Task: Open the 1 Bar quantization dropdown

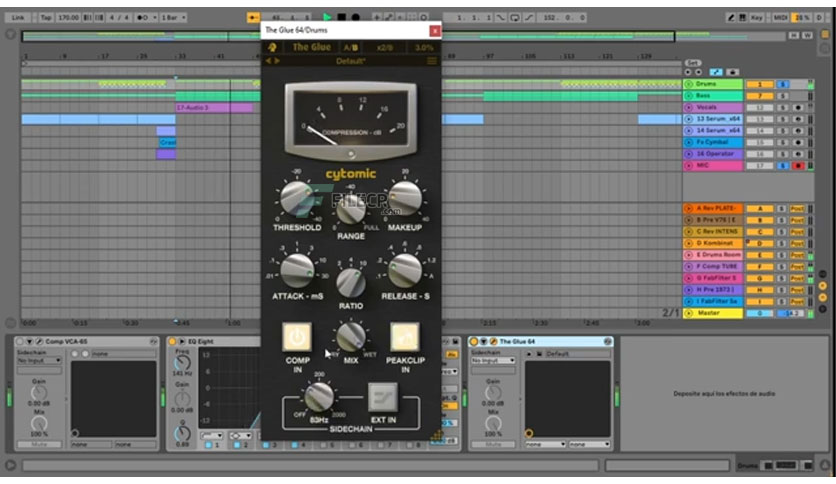Action: [174, 18]
